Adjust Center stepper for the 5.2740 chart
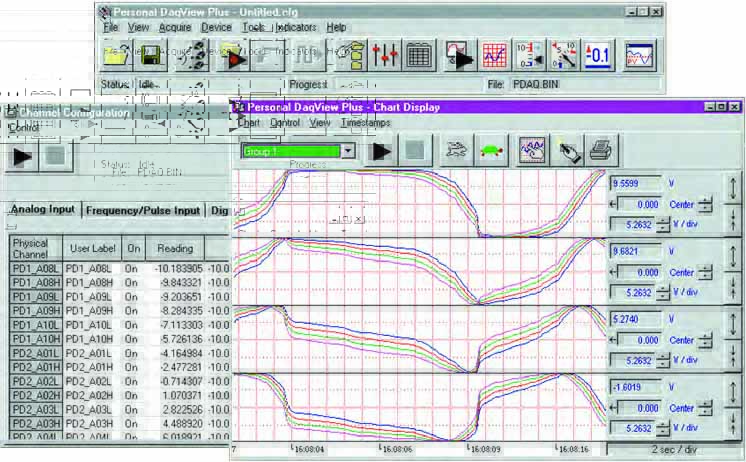 pos(705,341)
